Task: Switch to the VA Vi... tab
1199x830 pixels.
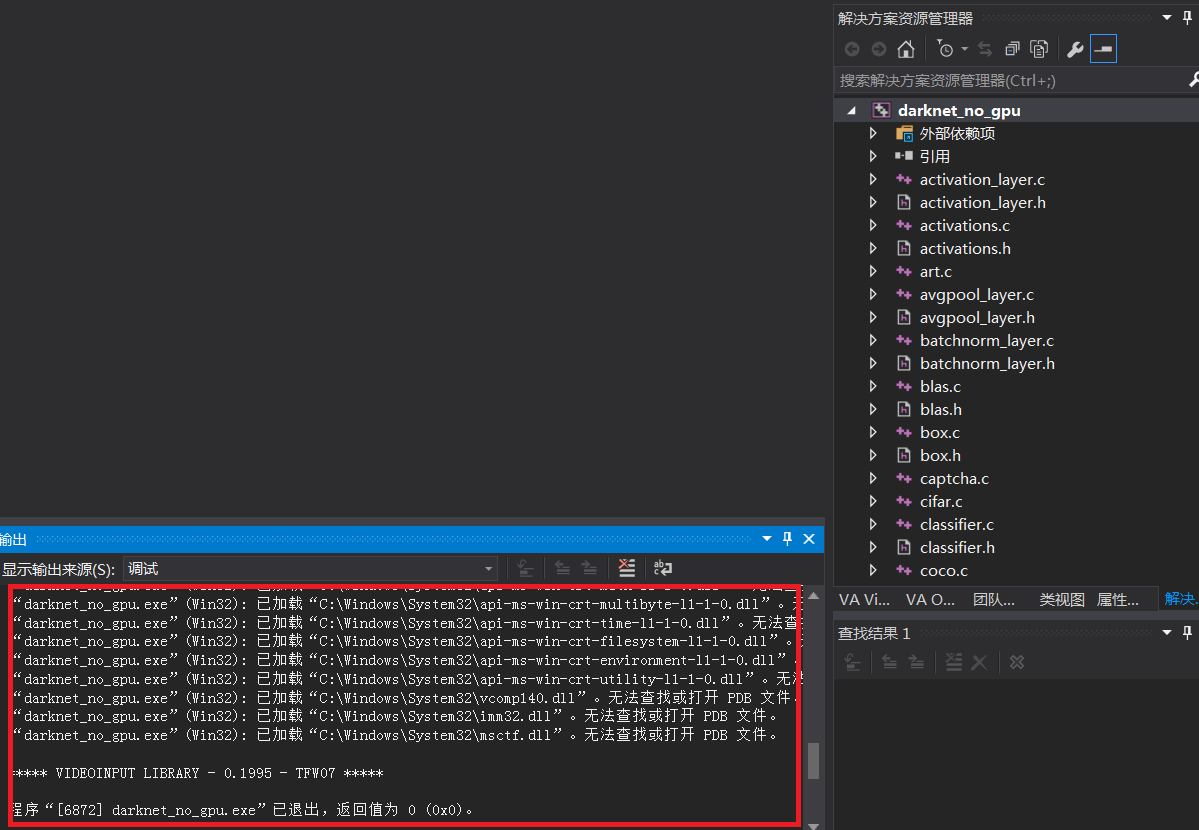Action: pyautogui.click(x=864, y=600)
